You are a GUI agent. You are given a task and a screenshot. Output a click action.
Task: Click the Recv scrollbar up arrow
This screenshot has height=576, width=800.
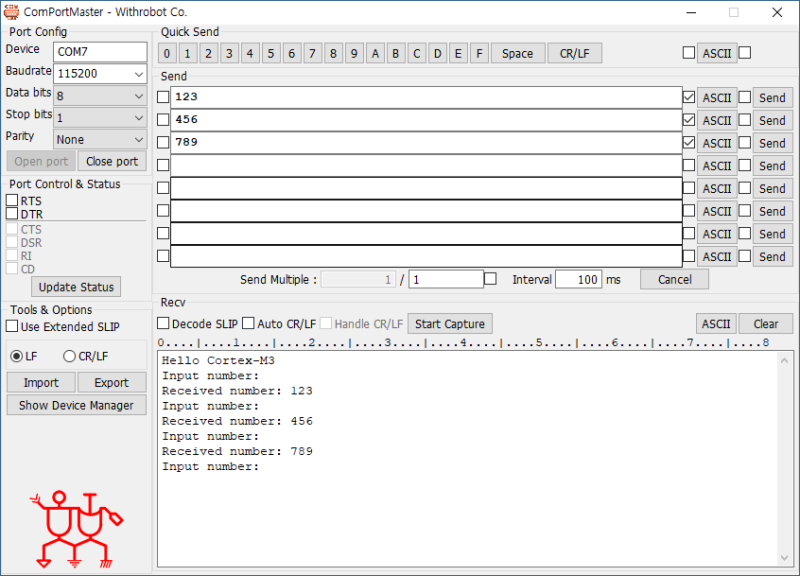pos(785,360)
